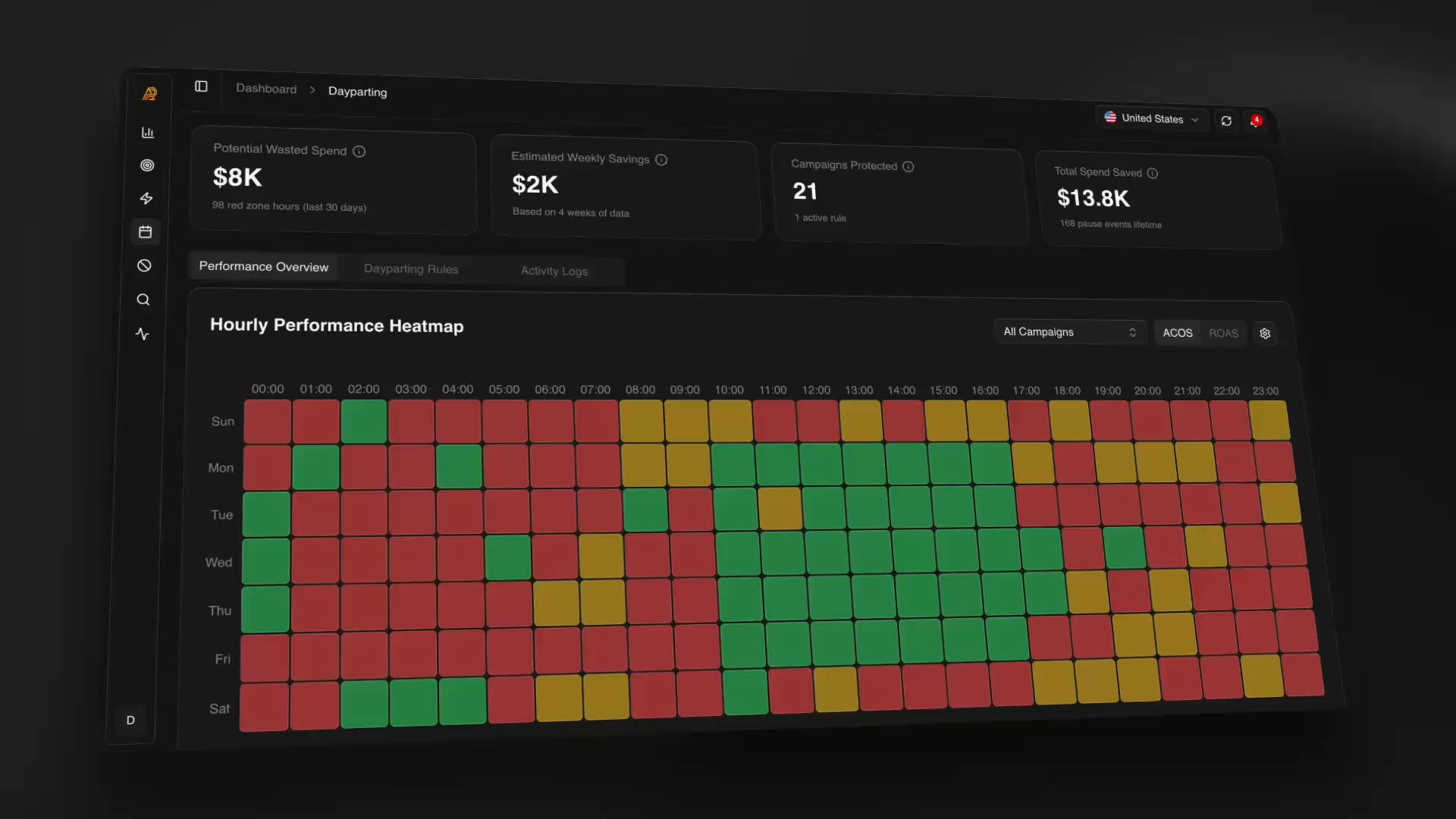Click green Sunday 02:00 heatmap cell

[364, 422]
